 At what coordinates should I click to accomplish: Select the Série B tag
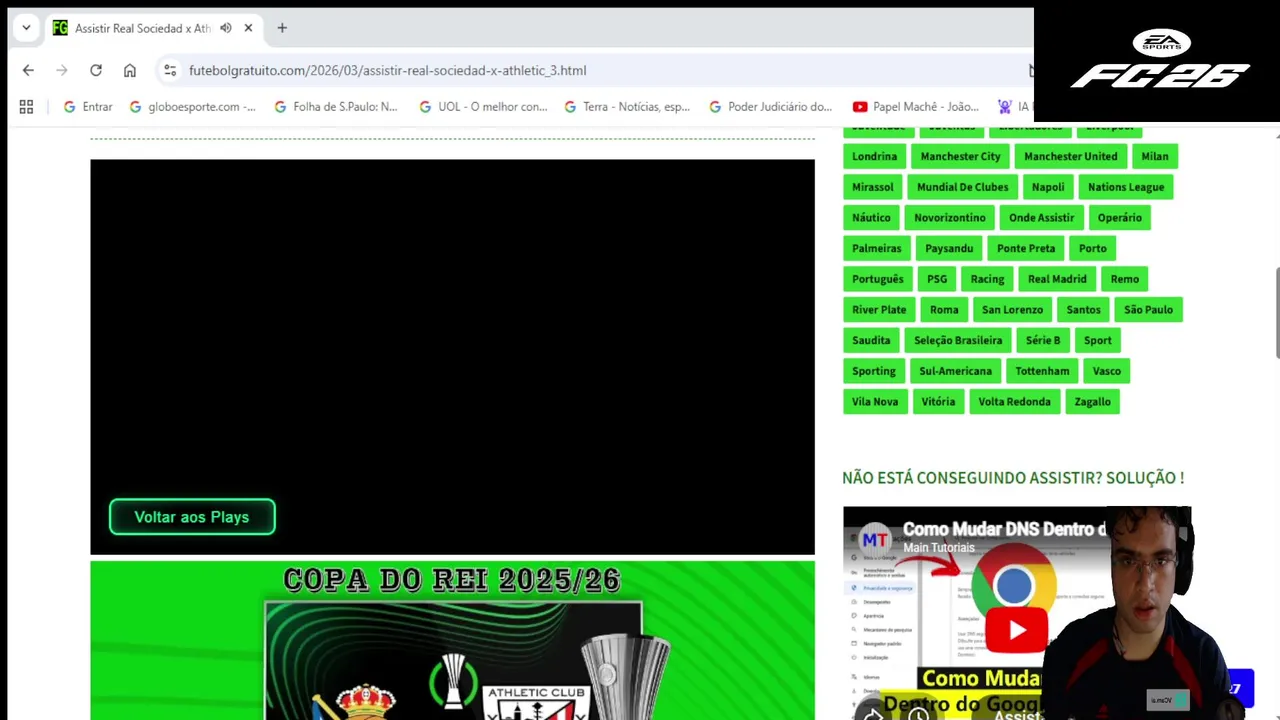(x=1043, y=340)
